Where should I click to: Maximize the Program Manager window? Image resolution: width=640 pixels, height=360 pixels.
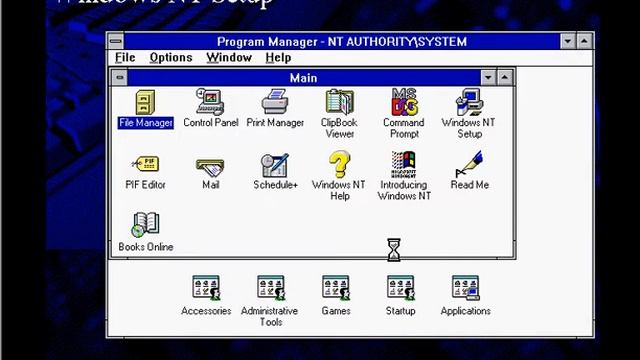tap(584, 41)
